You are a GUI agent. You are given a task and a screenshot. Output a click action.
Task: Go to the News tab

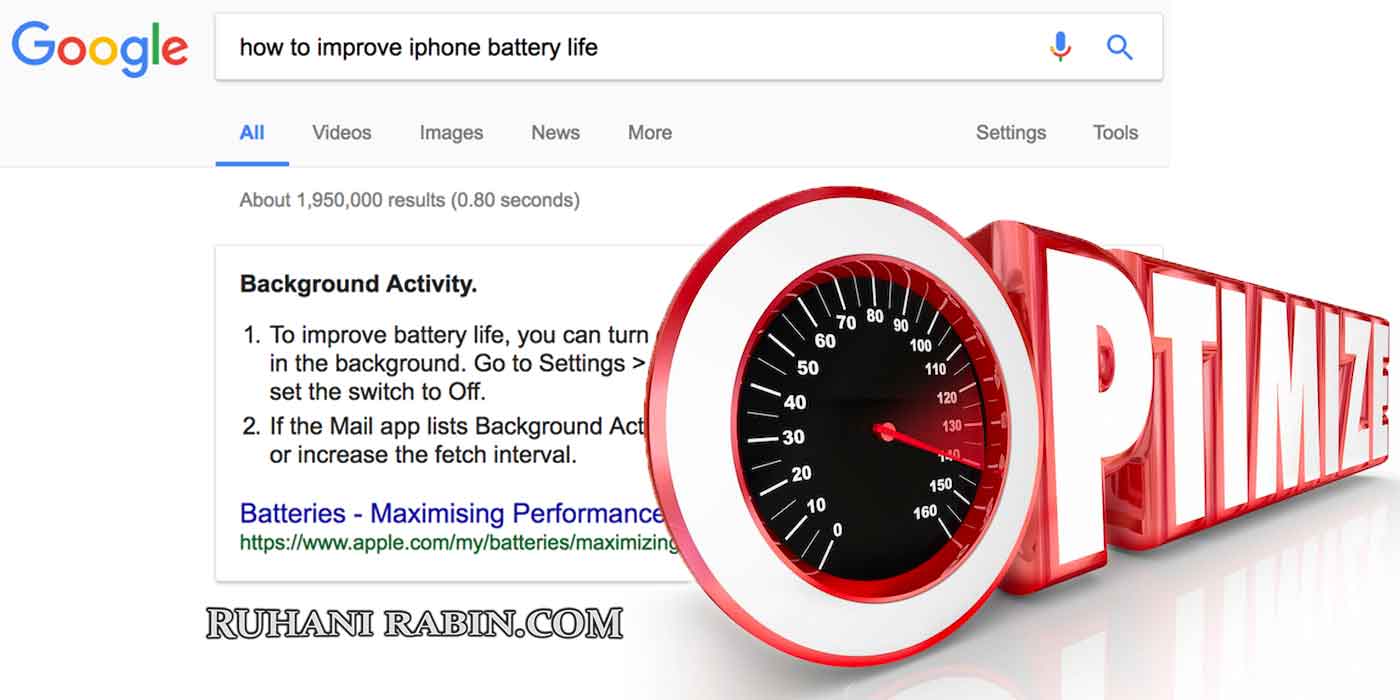(555, 133)
